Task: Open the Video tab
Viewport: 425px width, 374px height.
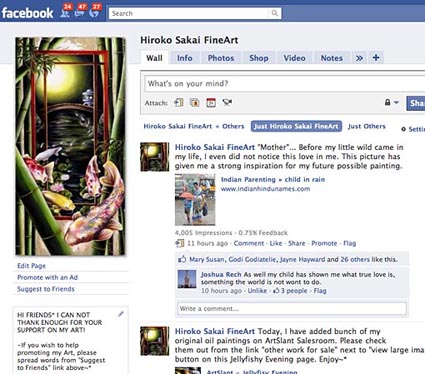Action: (x=294, y=58)
